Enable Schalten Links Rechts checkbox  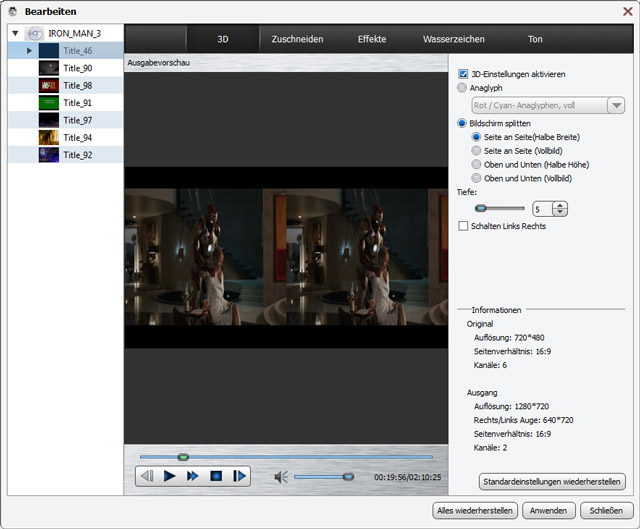(x=463, y=226)
